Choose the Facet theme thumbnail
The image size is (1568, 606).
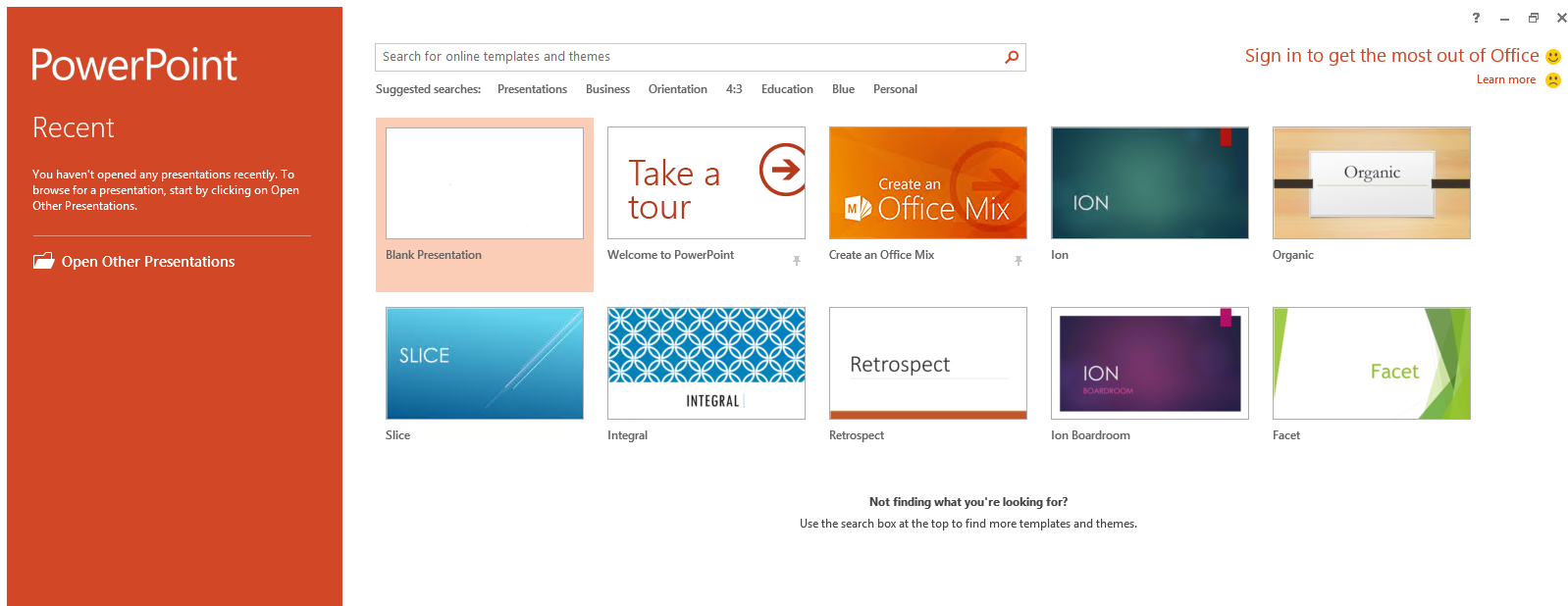click(1372, 364)
